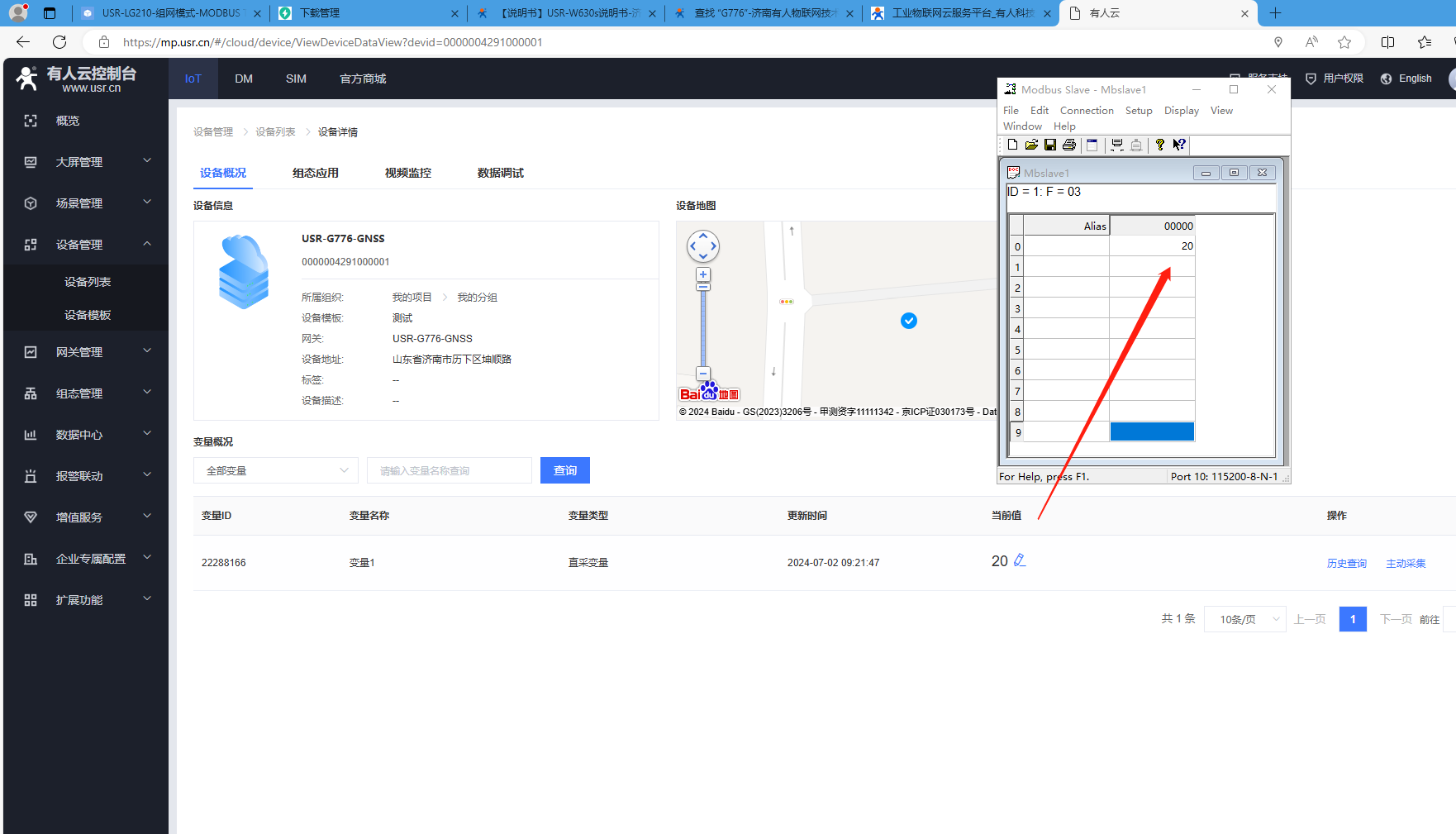Click the variable name search input field
Image resolution: width=1456 pixels, height=834 pixels.
[450, 470]
